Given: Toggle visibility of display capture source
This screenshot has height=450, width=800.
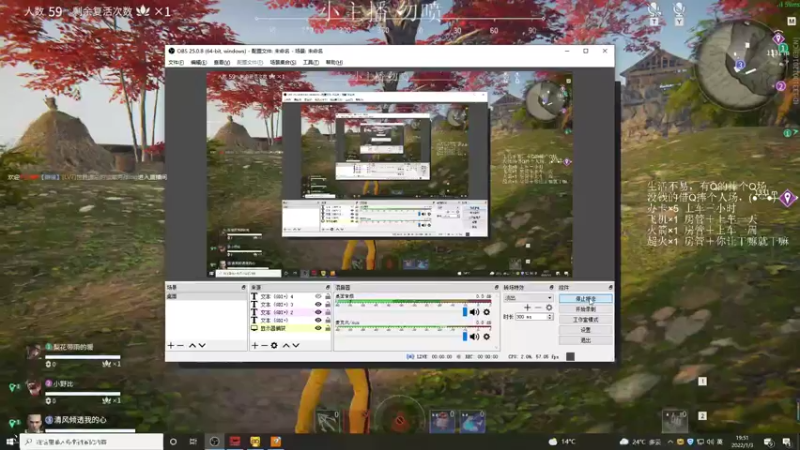Looking at the screenshot, I should coord(318,328).
